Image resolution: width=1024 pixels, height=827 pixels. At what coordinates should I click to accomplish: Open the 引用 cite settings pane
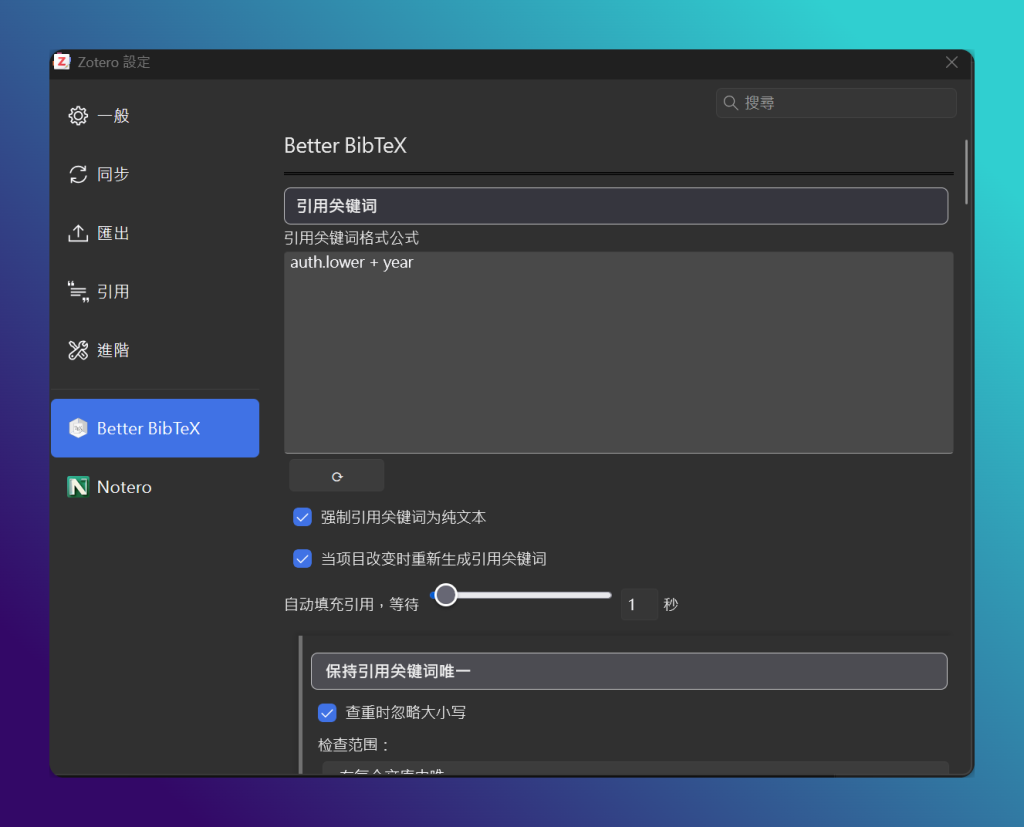tap(155, 291)
